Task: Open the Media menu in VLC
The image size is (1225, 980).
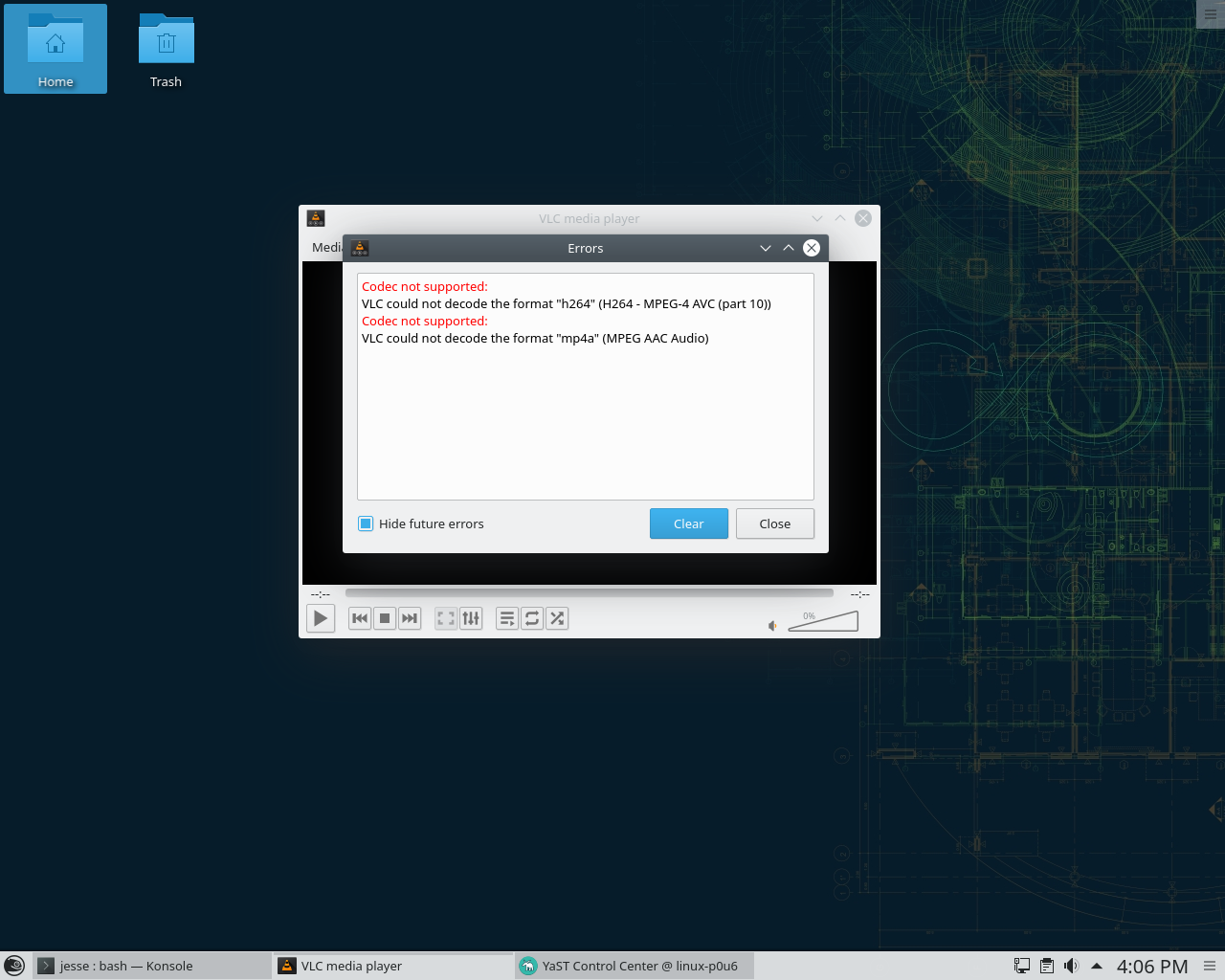Action: tap(326, 247)
